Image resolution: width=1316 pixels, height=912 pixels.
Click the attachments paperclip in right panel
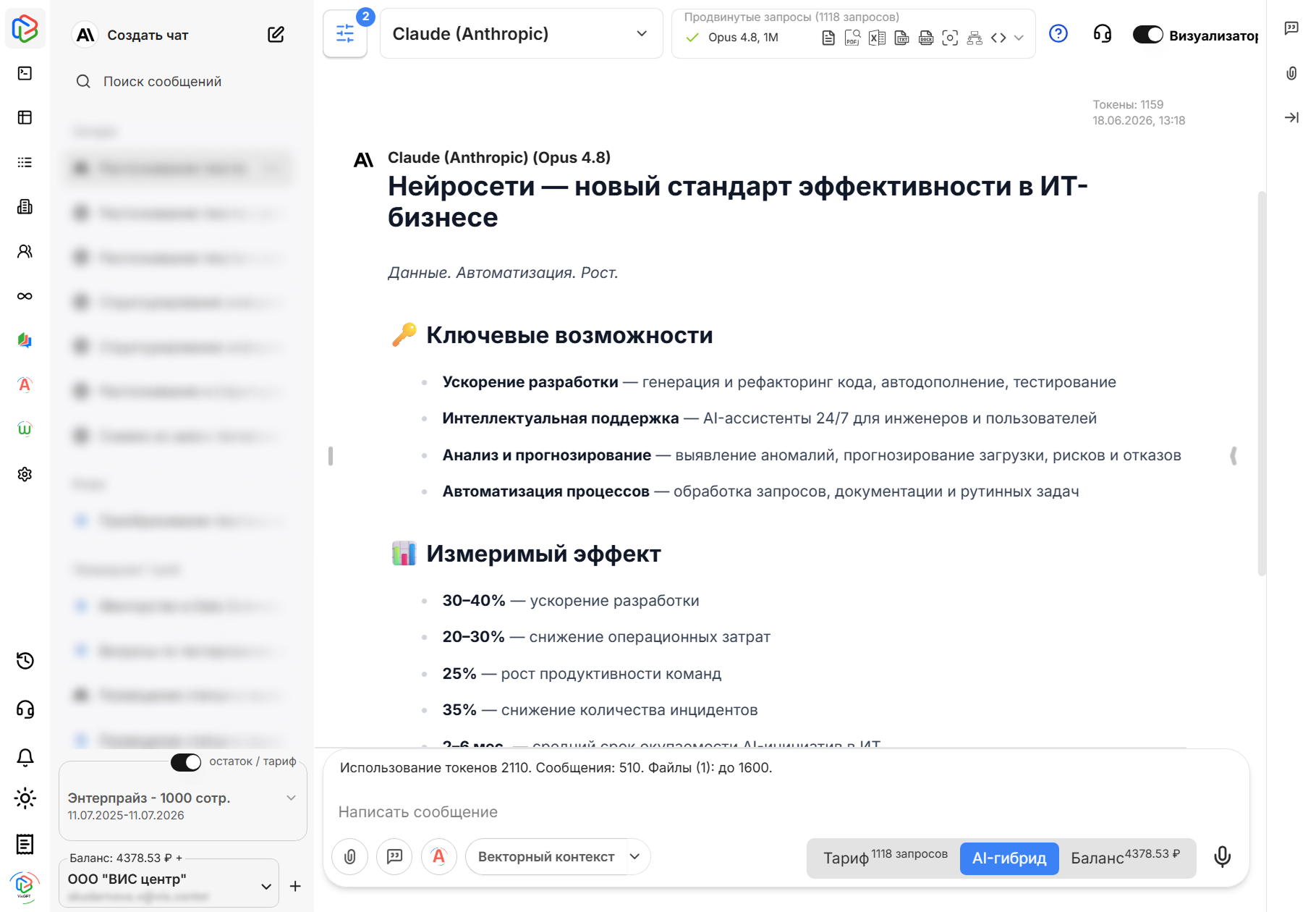(x=1291, y=73)
